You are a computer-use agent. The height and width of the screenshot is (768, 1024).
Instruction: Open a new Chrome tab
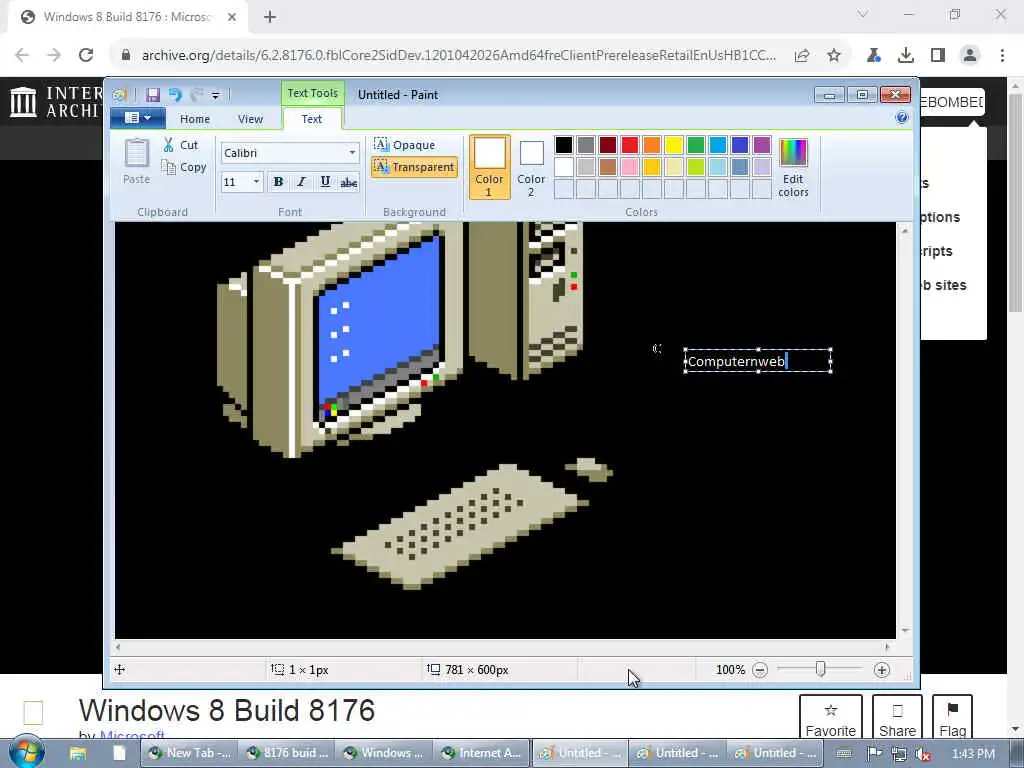[x=270, y=17]
